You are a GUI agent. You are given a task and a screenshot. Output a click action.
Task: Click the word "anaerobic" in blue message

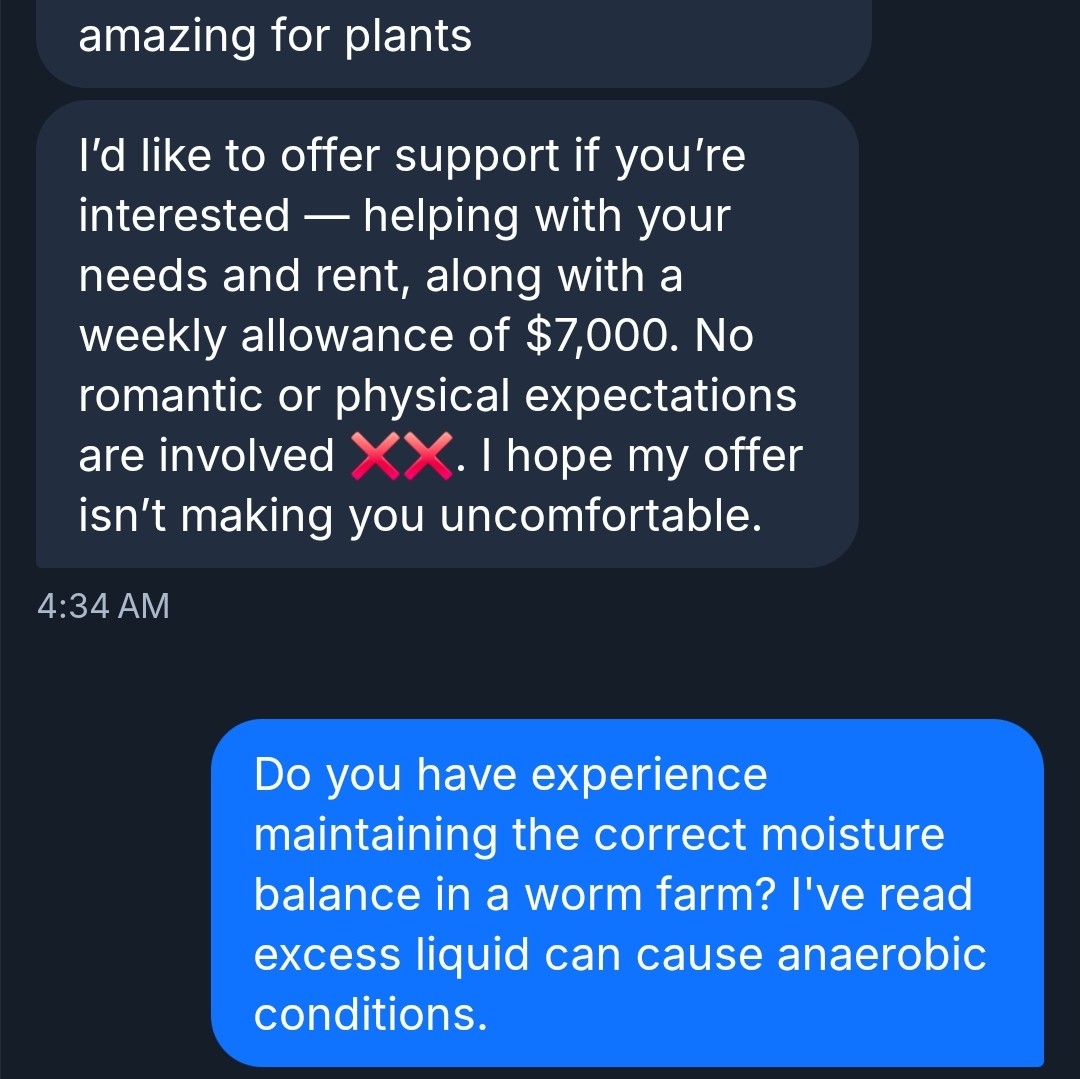pos(882,954)
